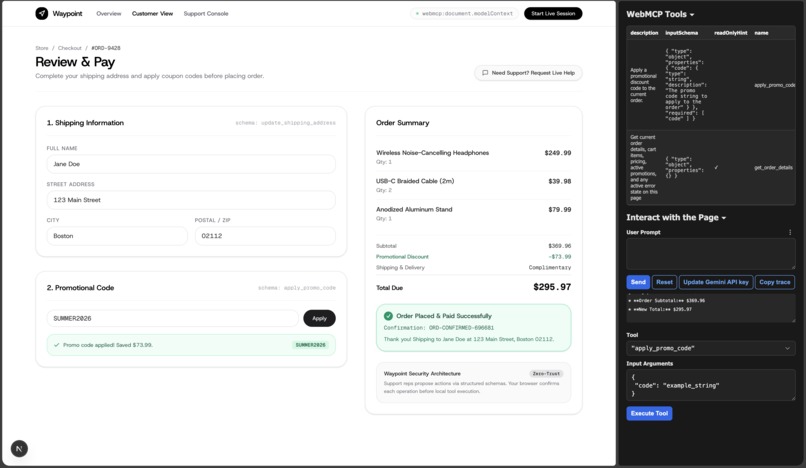The width and height of the screenshot is (806, 468).
Task: Click the readOnlyHint column header
Action: (x=730, y=33)
